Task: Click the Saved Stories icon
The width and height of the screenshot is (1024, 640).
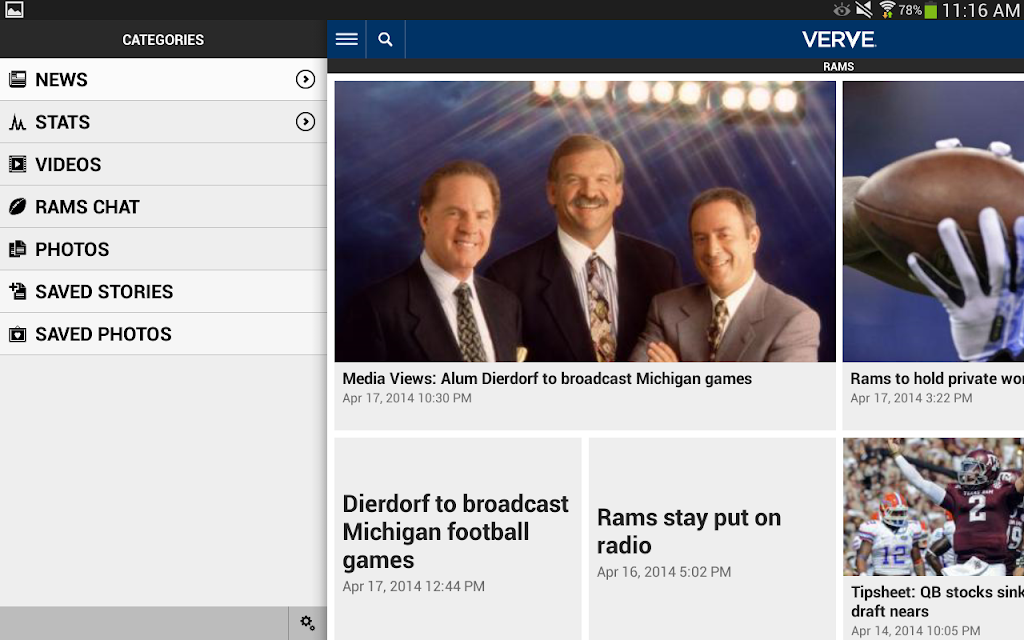Action: (18, 292)
